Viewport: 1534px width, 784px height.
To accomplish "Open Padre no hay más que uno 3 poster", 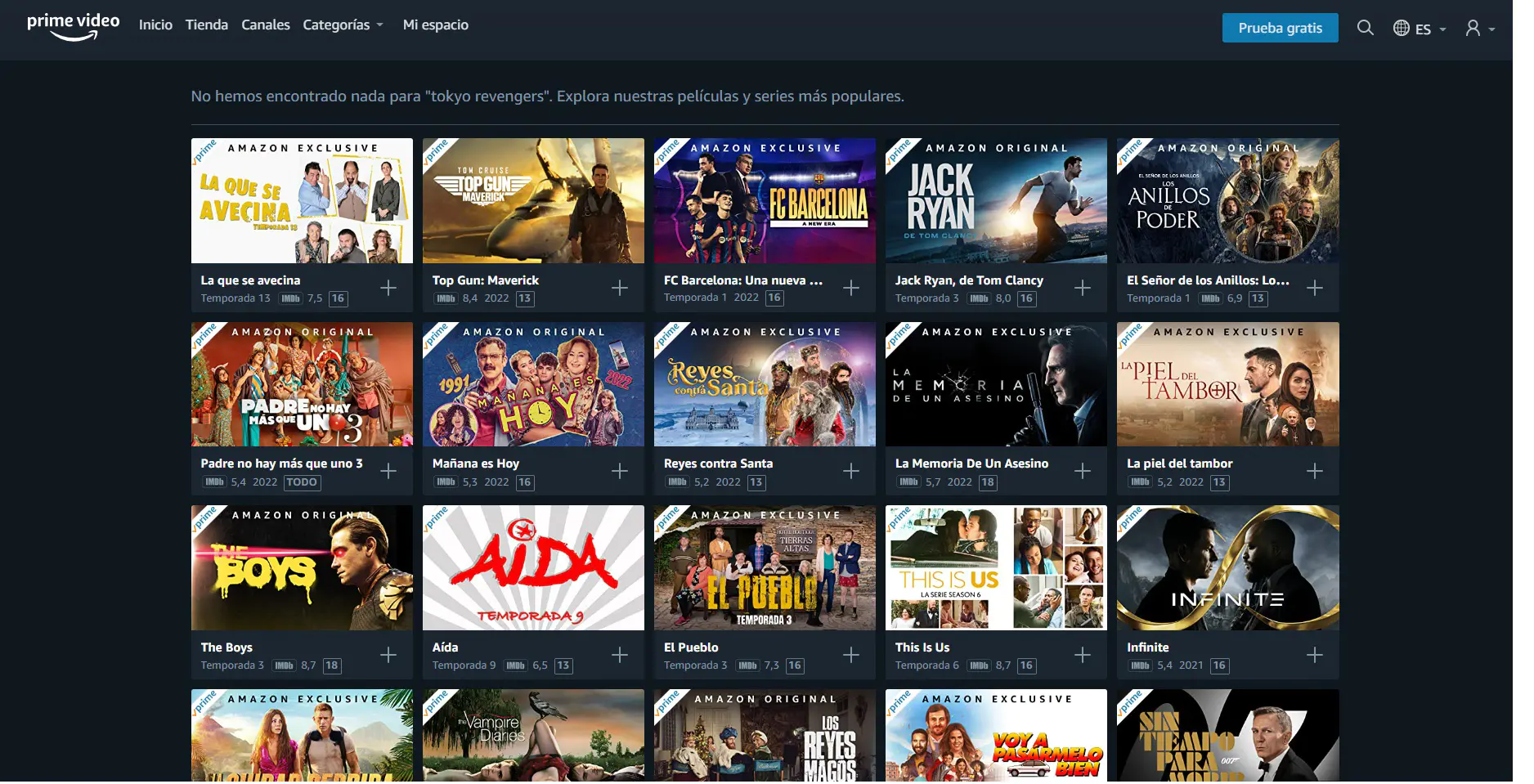I will (302, 384).
